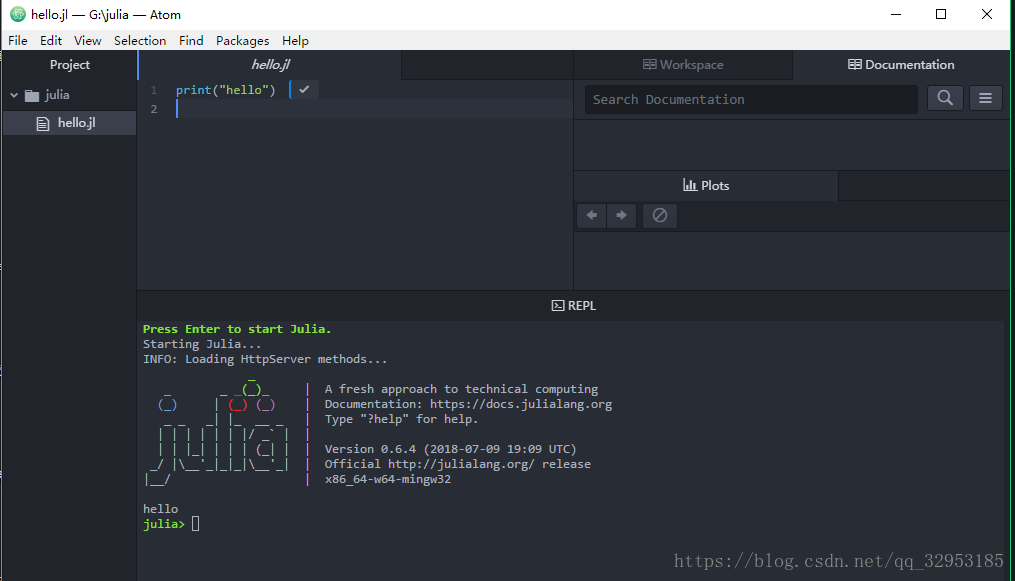The width and height of the screenshot is (1015, 581).
Task: Select hello.jl in the project tree
Action: pos(69,123)
